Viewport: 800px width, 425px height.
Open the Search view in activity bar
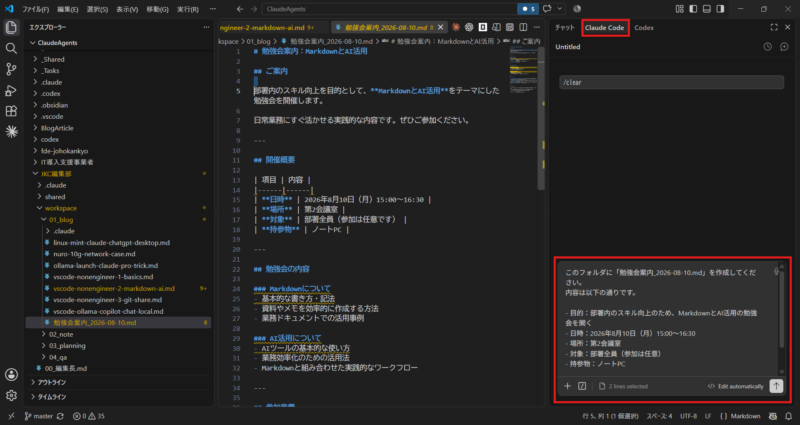(x=11, y=48)
